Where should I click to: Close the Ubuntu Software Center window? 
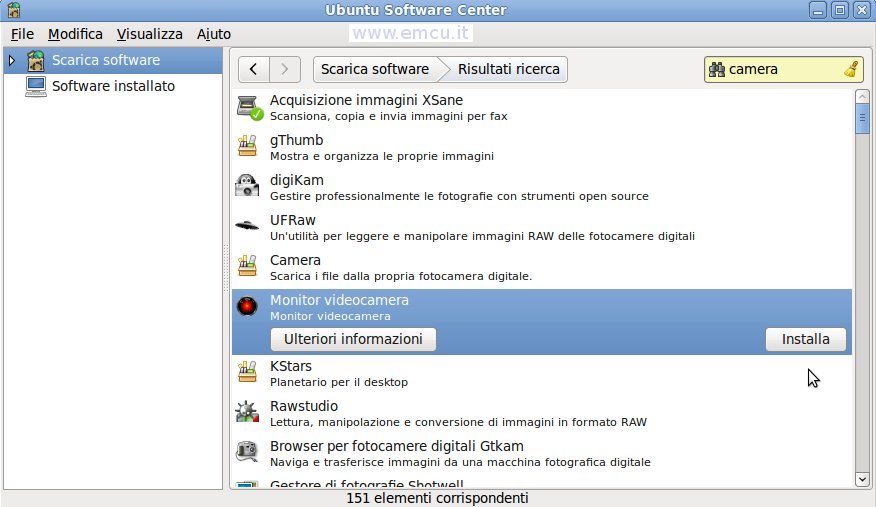[862, 10]
